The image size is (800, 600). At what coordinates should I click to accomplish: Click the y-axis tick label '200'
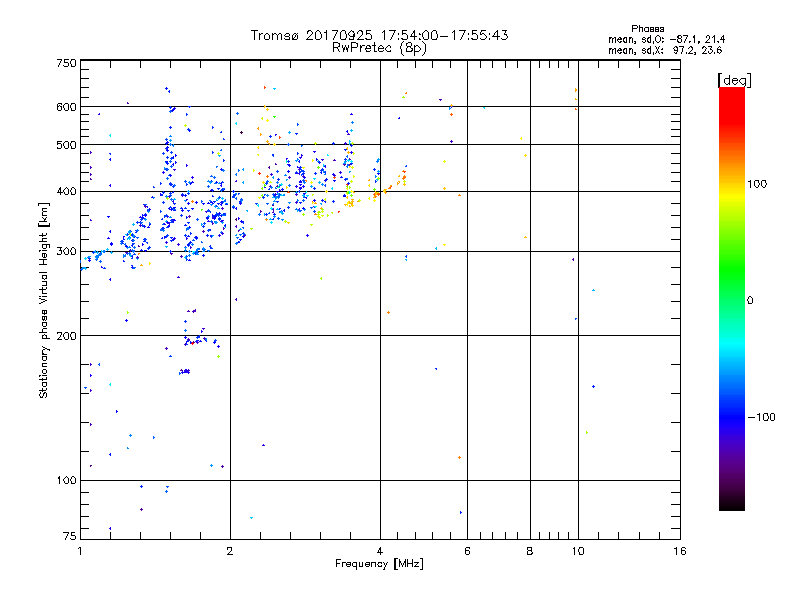pyautogui.click(x=66, y=336)
